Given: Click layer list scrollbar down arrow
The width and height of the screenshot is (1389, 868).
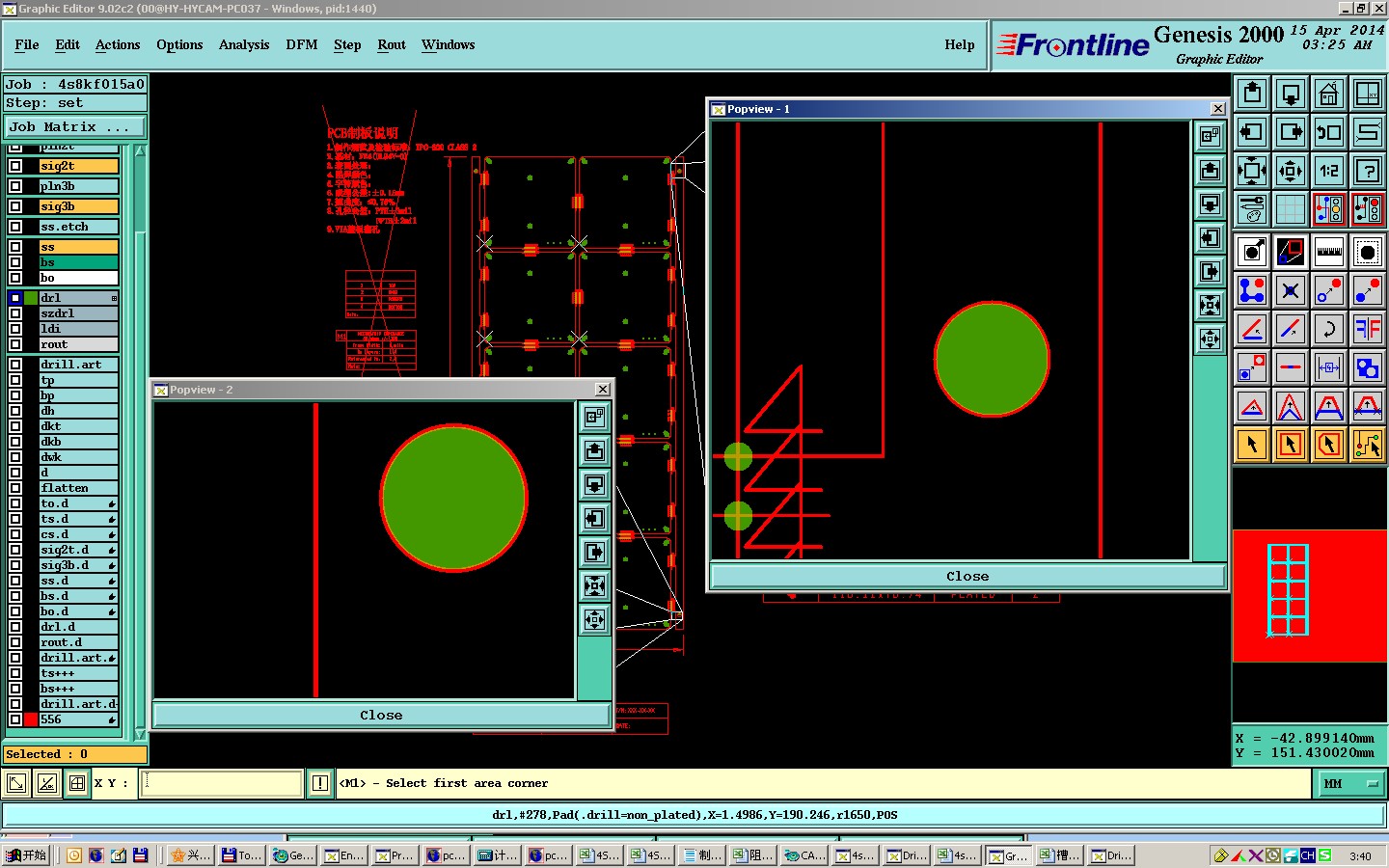Looking at the screenshot, I should pyautogui.click(x=141, y=734).
